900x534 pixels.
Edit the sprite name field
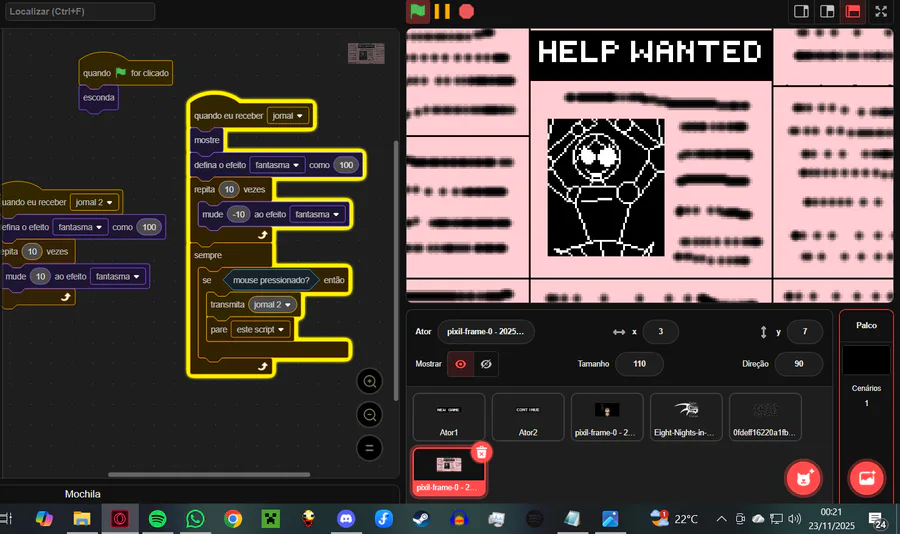click(486, 331)
